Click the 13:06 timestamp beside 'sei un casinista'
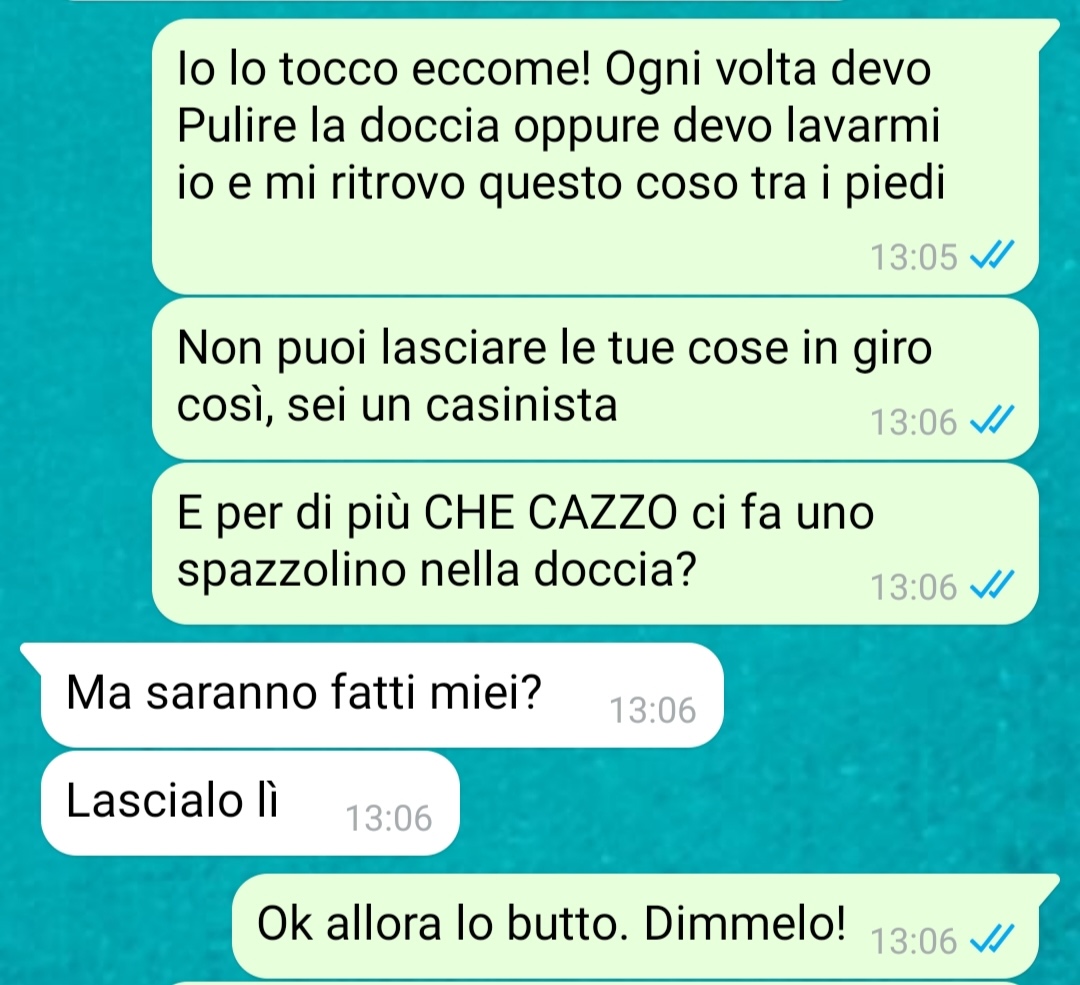The width and height of the screenshot is (1080, 985). point(914,422)
